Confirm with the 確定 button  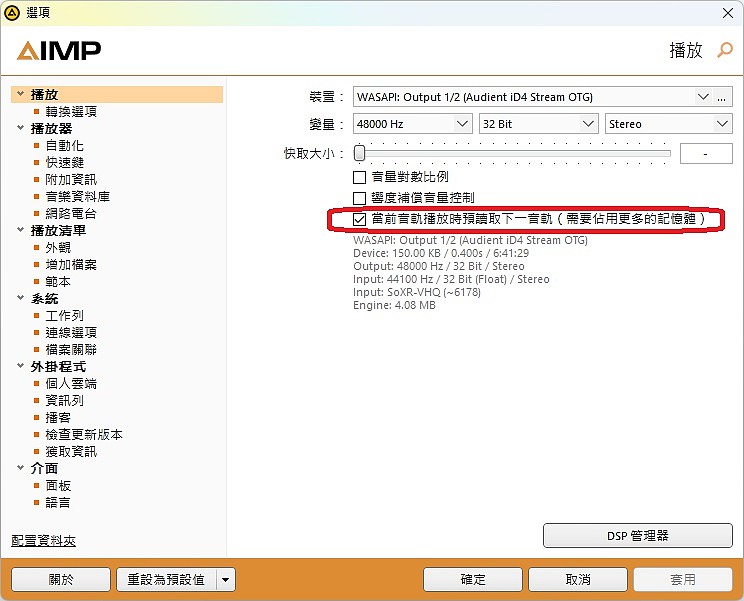pos(473,580)
